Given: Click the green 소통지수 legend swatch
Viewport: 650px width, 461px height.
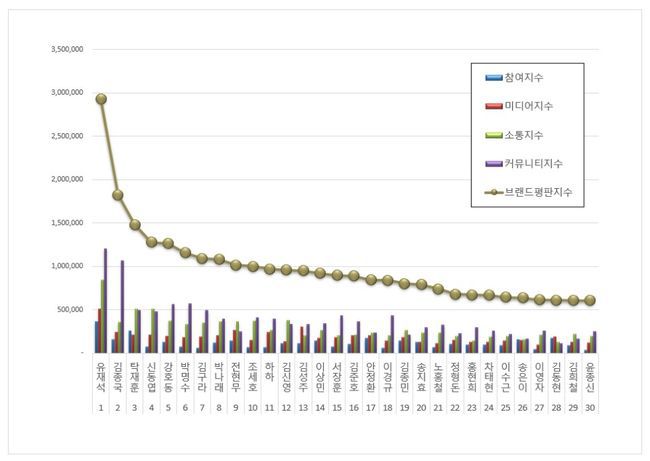Looking at the screenshot, I should (496, 134).
